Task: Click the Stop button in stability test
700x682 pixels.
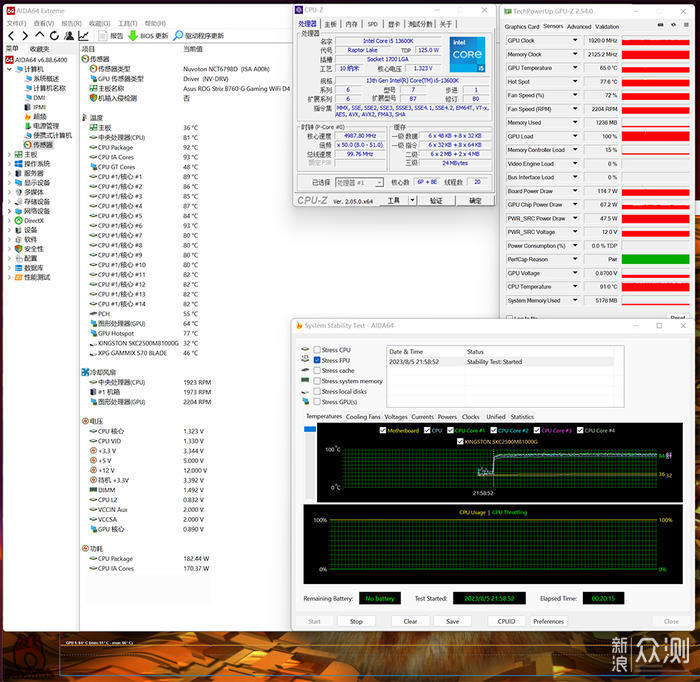Action: coord(356,621)
